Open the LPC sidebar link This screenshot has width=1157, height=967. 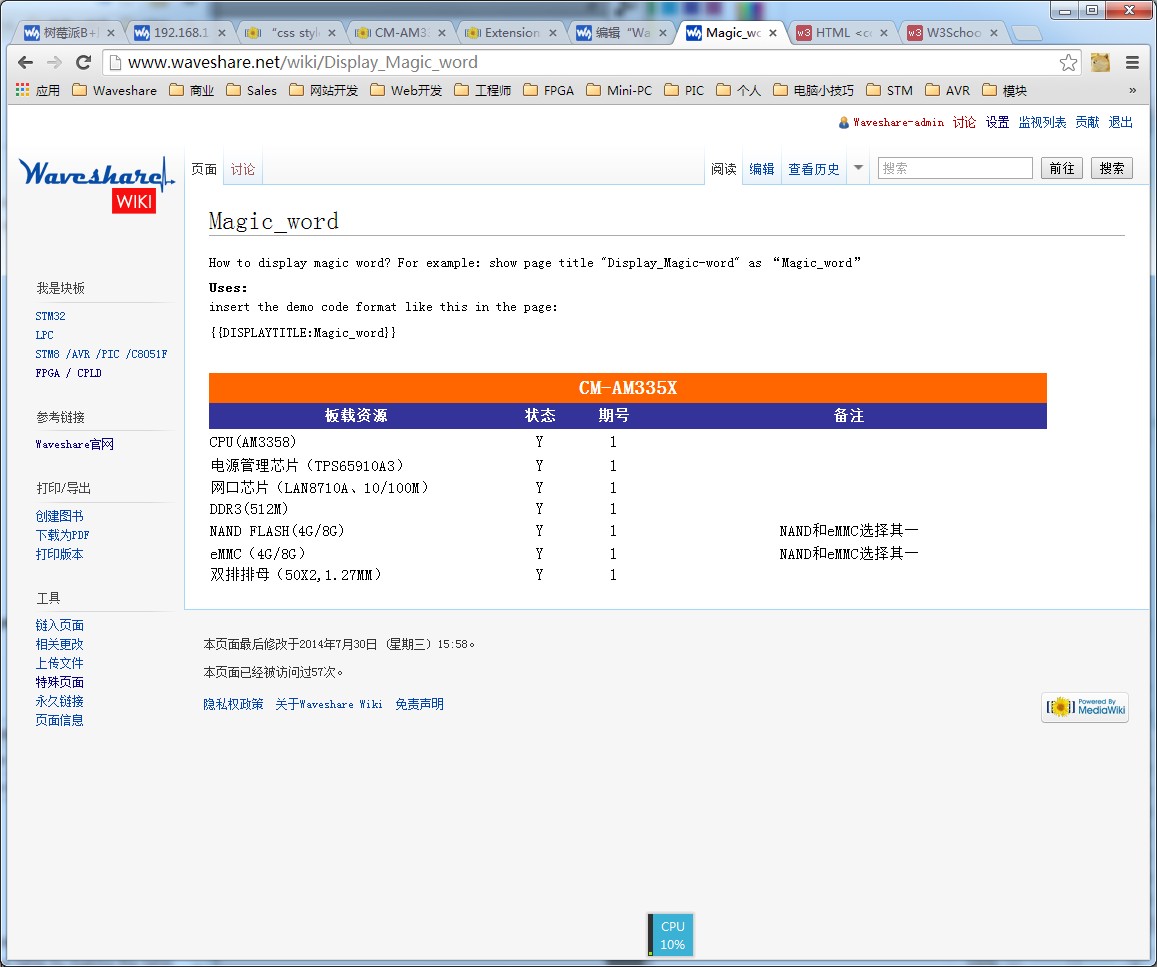point(44,335)
